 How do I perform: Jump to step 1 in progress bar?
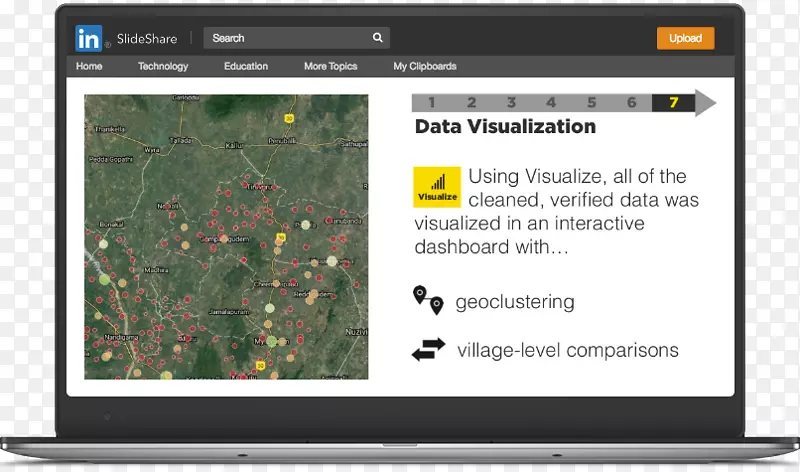431,102
